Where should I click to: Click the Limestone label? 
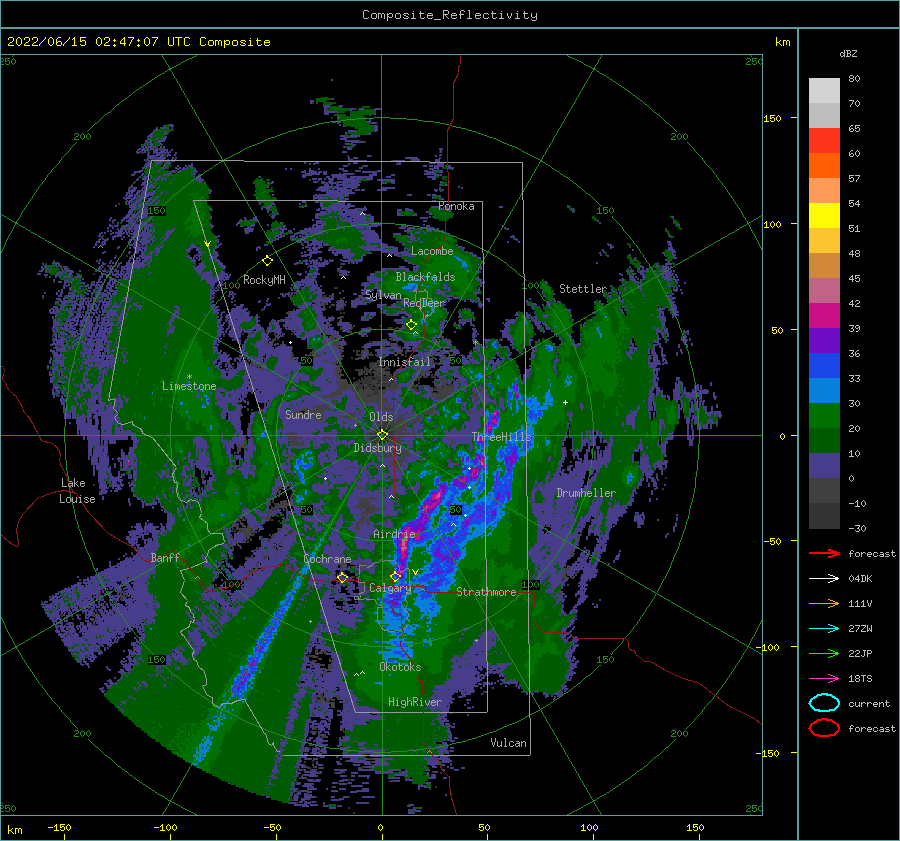pyautogui.click(x=189, y=386)
